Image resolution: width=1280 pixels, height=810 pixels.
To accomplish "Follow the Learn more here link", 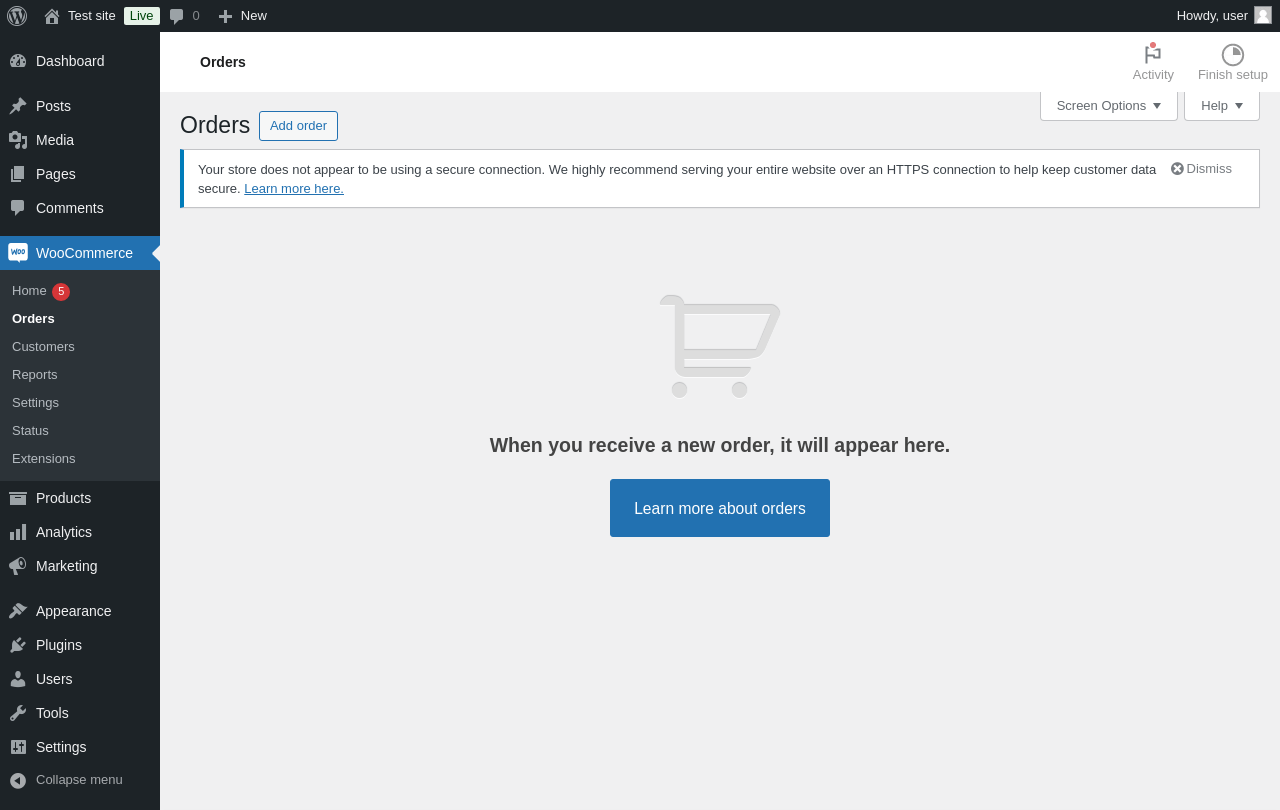I will pyautogui.click(x=294, y=189).
